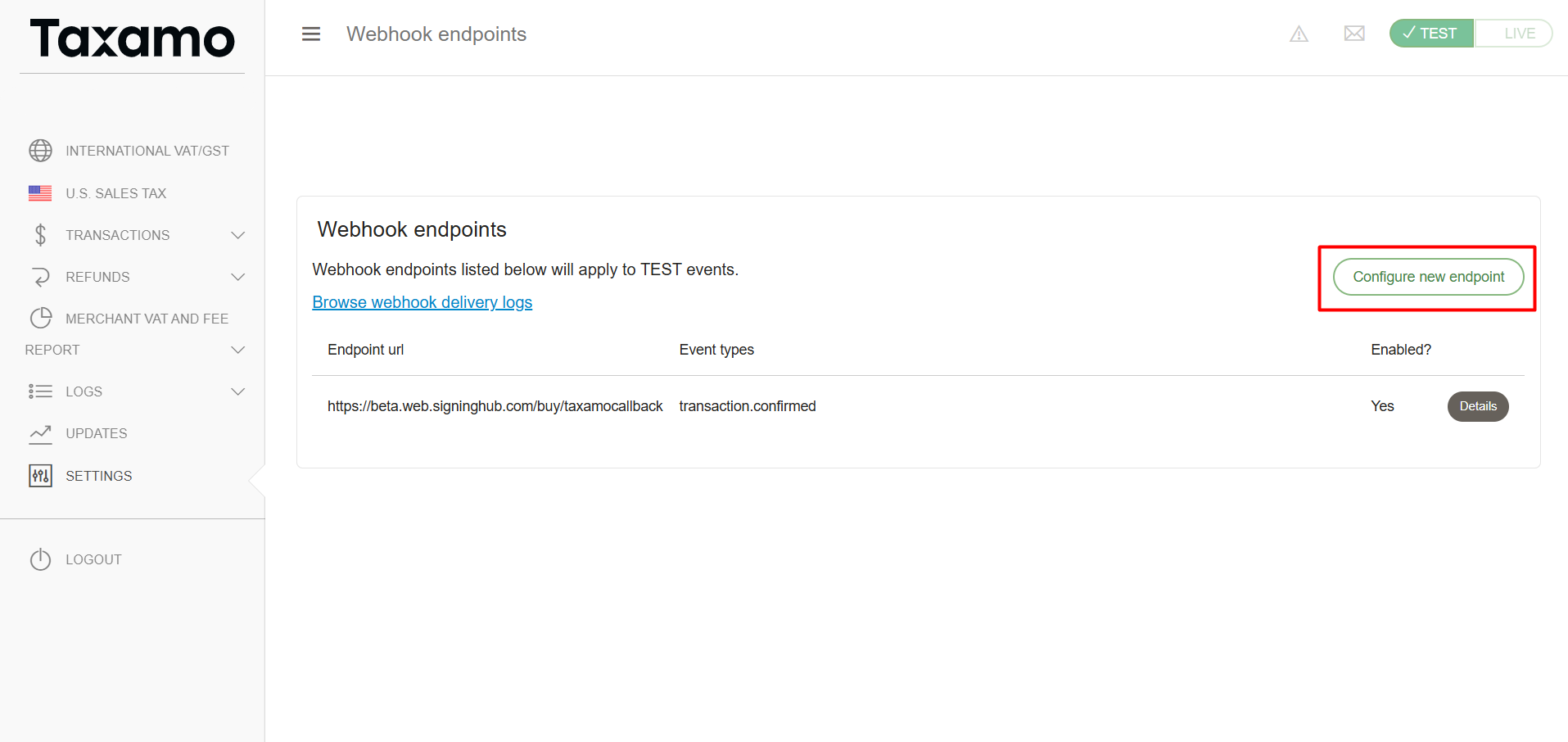Click the hamburger menu icon

pyautogui.click(x=311, y=34)
